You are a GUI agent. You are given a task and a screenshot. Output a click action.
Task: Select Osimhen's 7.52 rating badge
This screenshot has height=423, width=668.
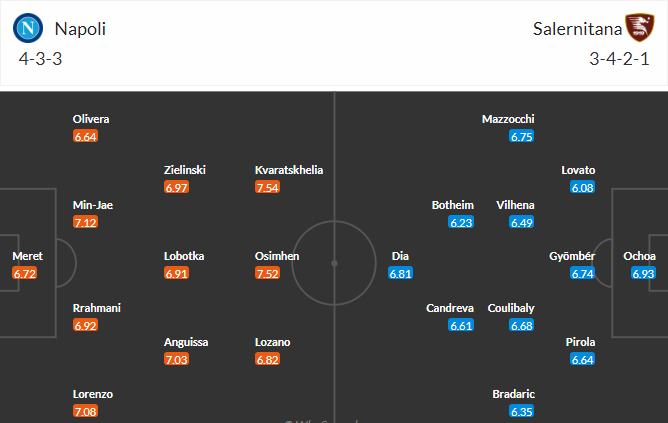point(268,273)
